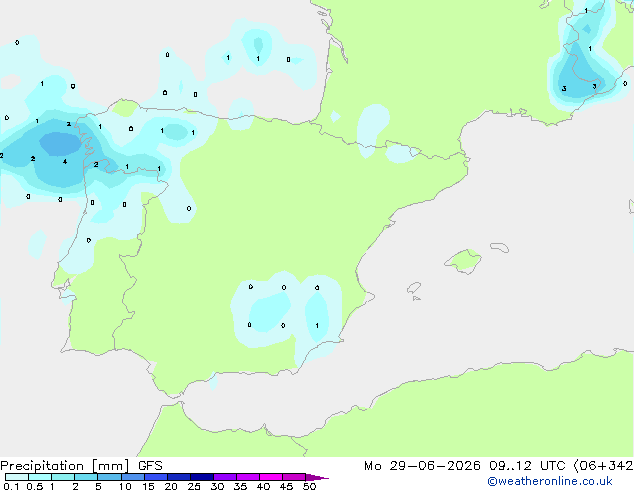Viewport: 634px width, 490px height.
Task: Click the legend label '0.1'
Action: click(x=11, y=486)
